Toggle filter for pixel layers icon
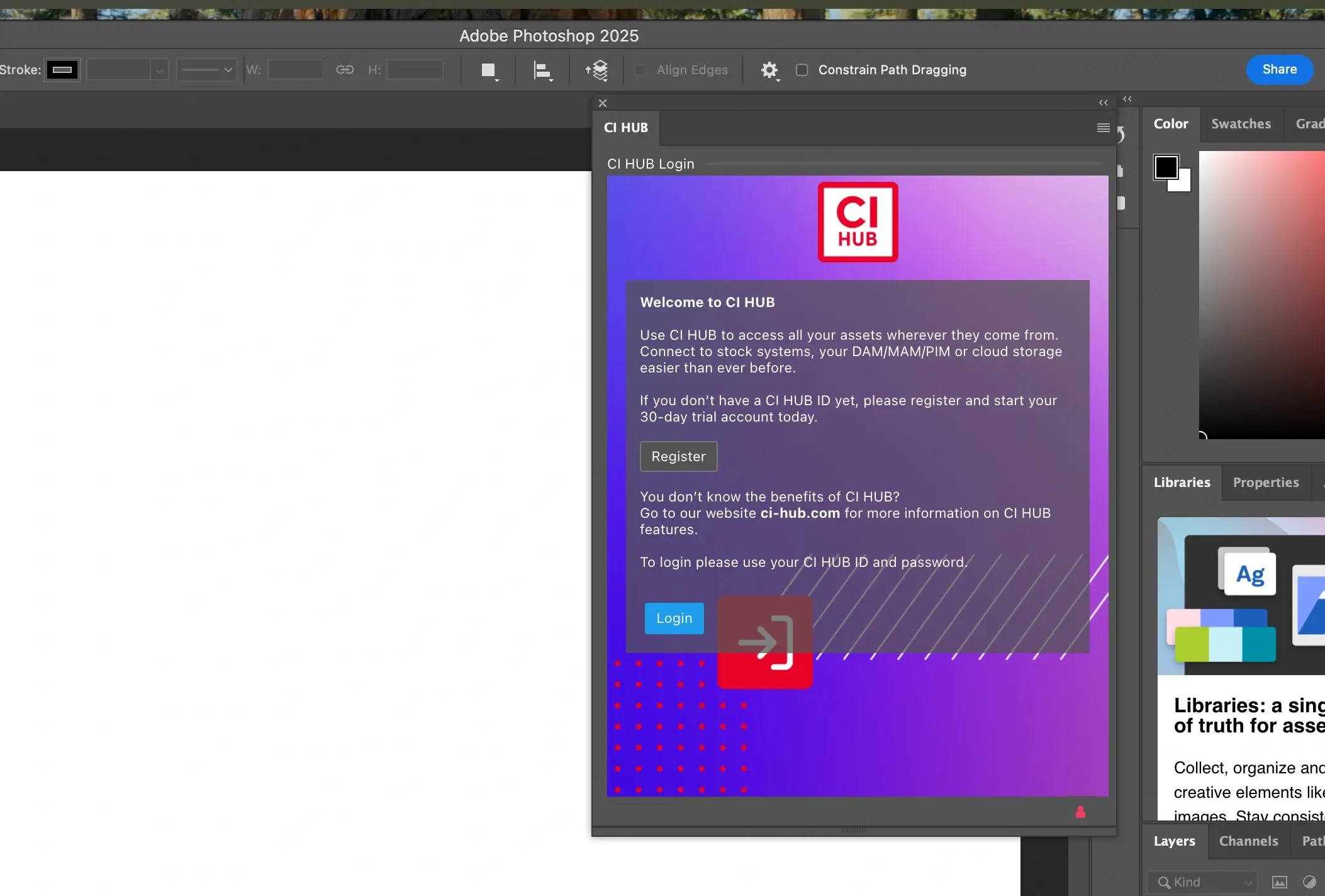This screenshot has width=1325, height=896. (1280, 882)
